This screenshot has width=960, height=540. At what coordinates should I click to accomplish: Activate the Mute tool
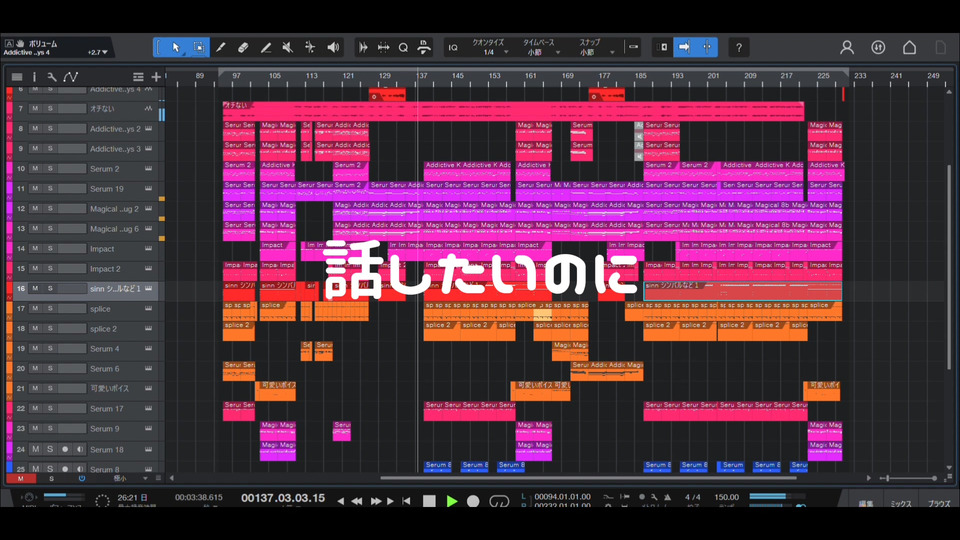(x=288, y=47)
